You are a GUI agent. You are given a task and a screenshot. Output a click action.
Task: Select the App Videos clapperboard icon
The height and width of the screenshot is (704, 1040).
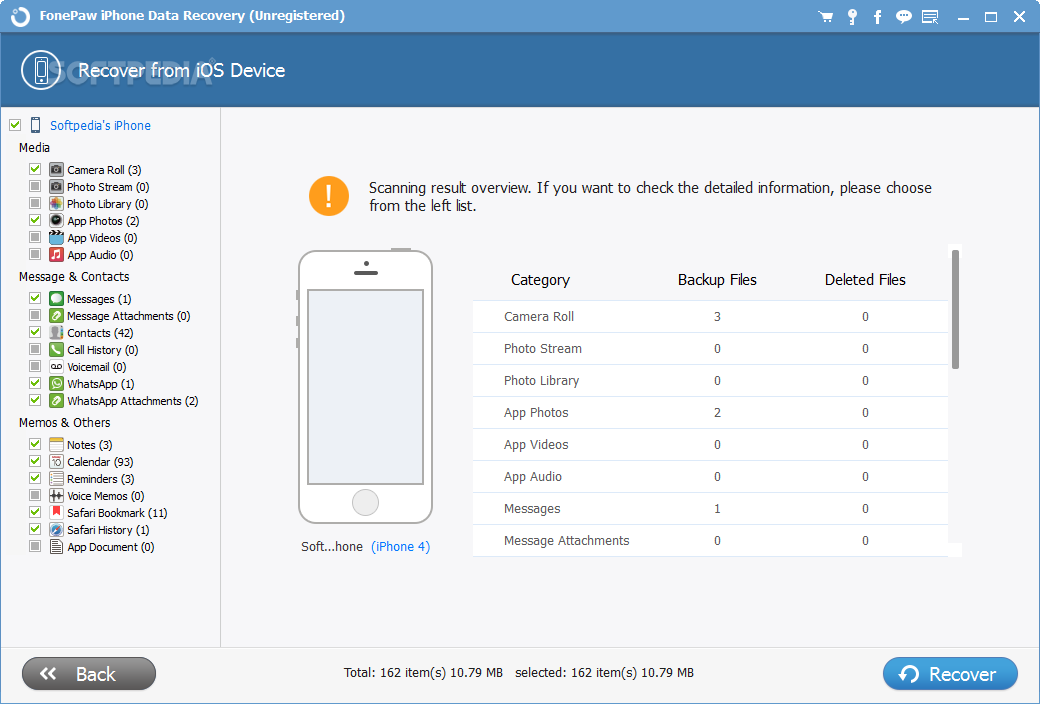(56, 238)
